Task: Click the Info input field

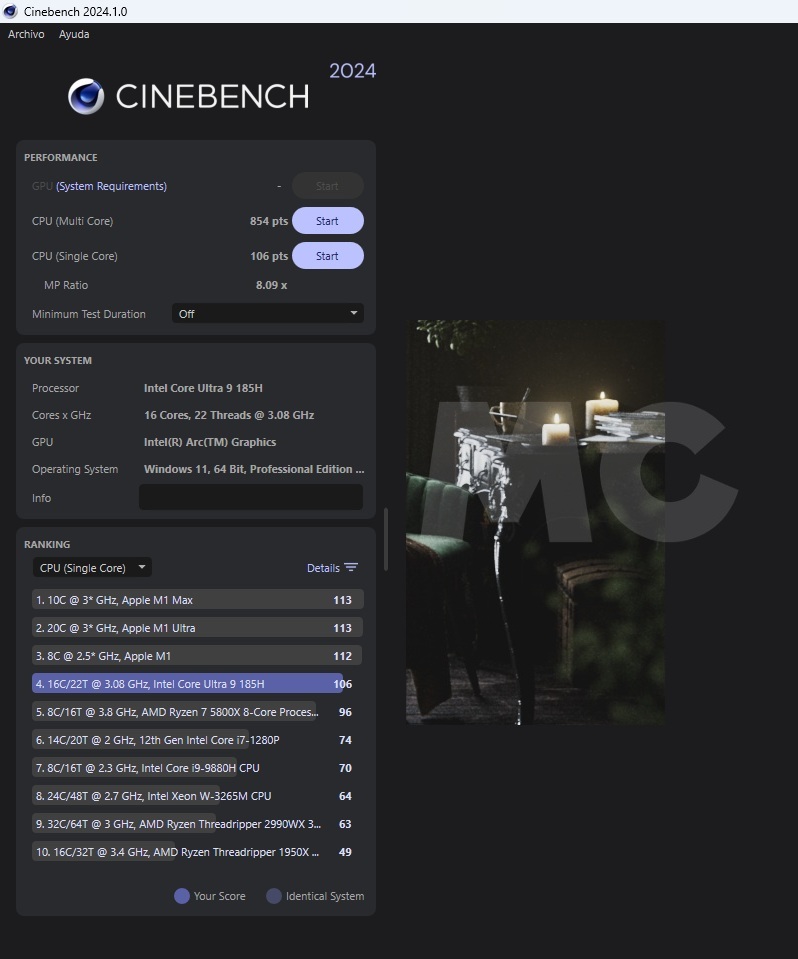Action: pos(251,497)
